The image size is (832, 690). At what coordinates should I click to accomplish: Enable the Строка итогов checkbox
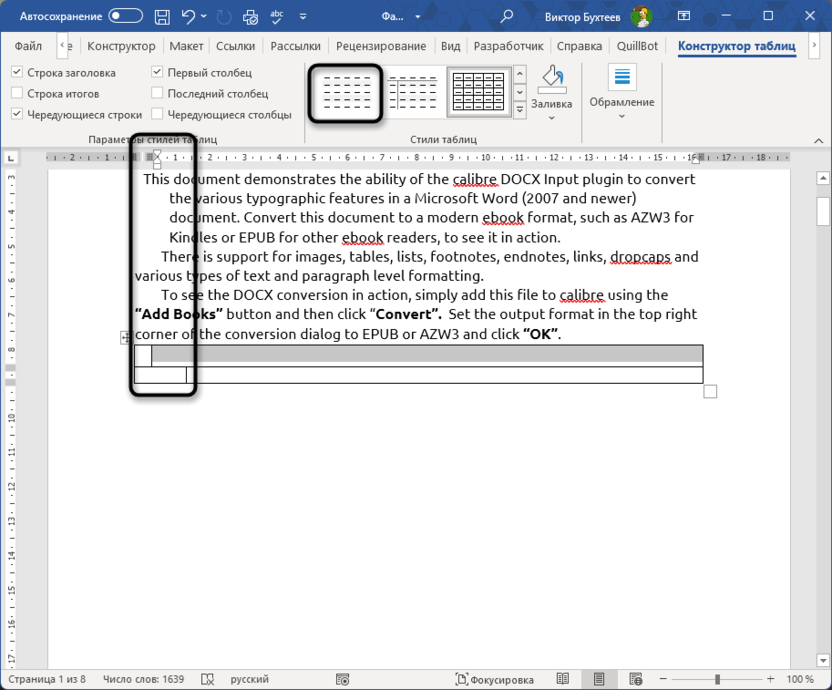click(17, 93)
